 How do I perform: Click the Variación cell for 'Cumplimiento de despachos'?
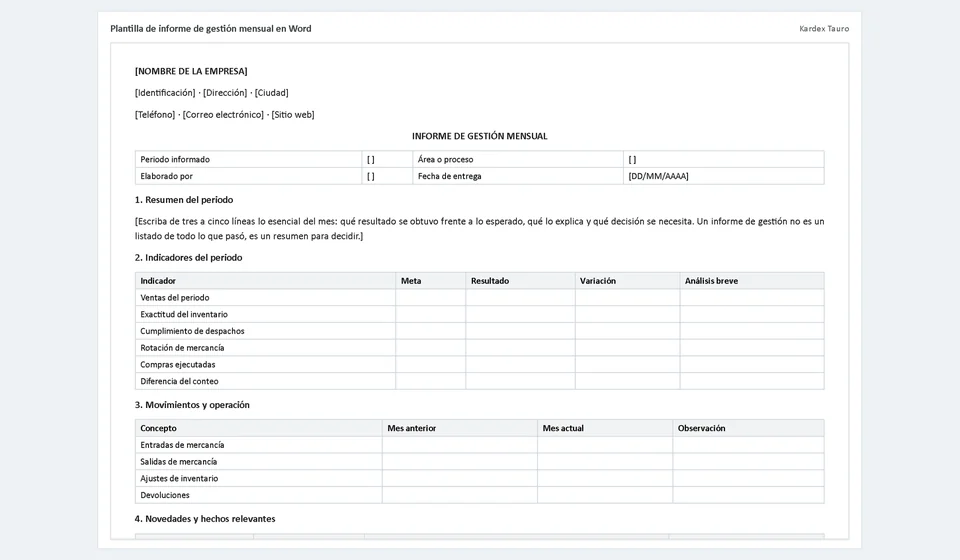point(628,331)
